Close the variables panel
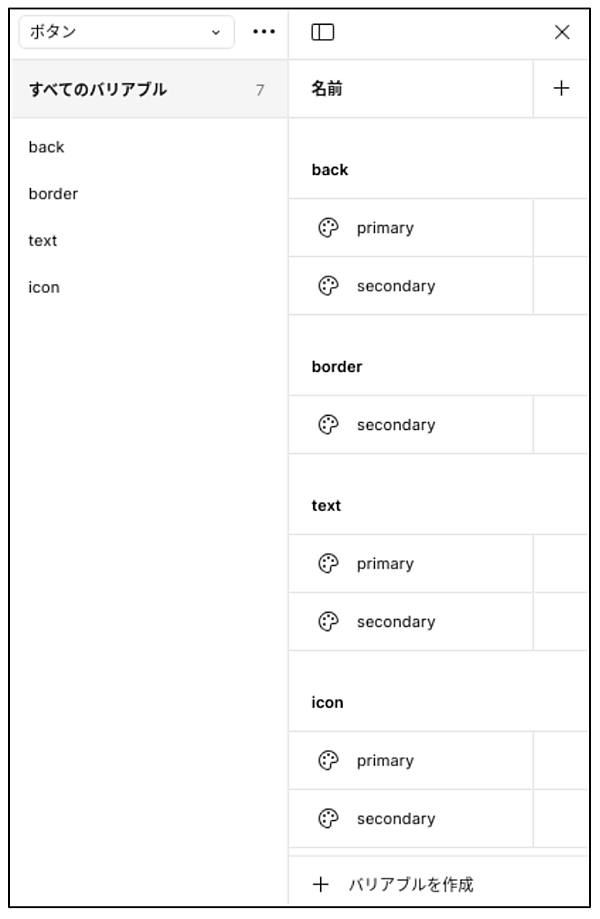This screenshot has height=919, width=600. pos(562,32)
